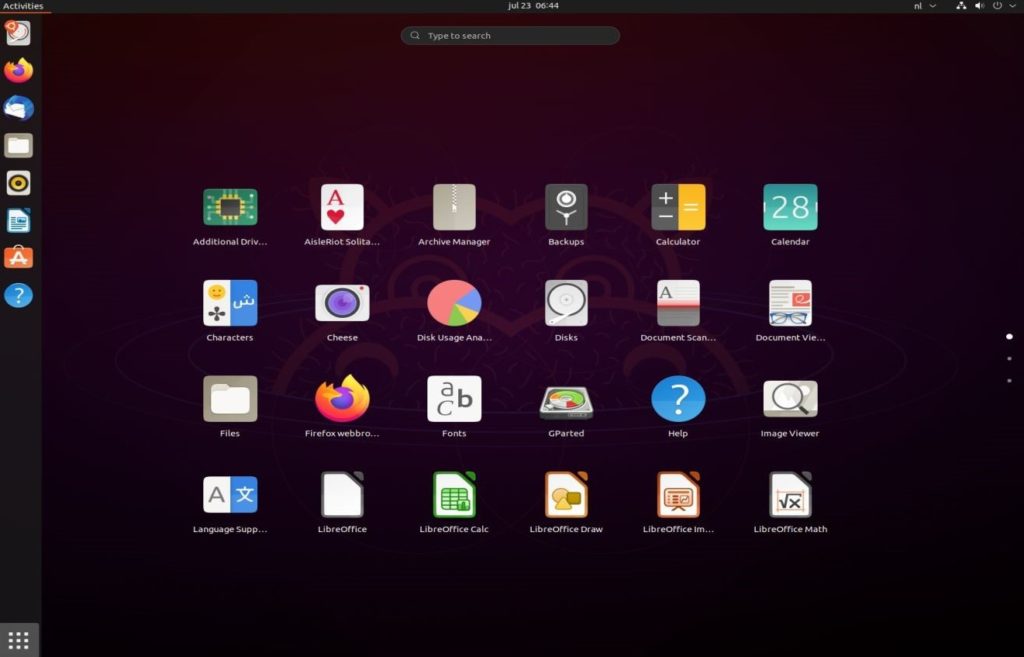Click the network icon in top bar
The image size is (1024, 657).
click(961, 6)
